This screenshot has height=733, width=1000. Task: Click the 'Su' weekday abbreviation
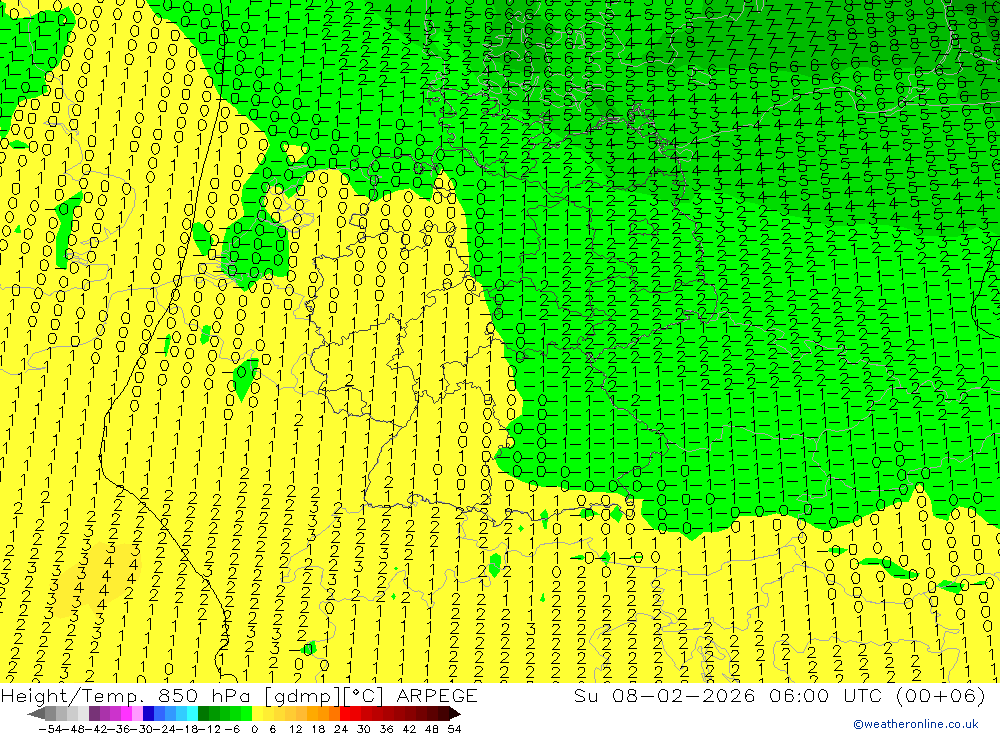click(x=585, y=695)
